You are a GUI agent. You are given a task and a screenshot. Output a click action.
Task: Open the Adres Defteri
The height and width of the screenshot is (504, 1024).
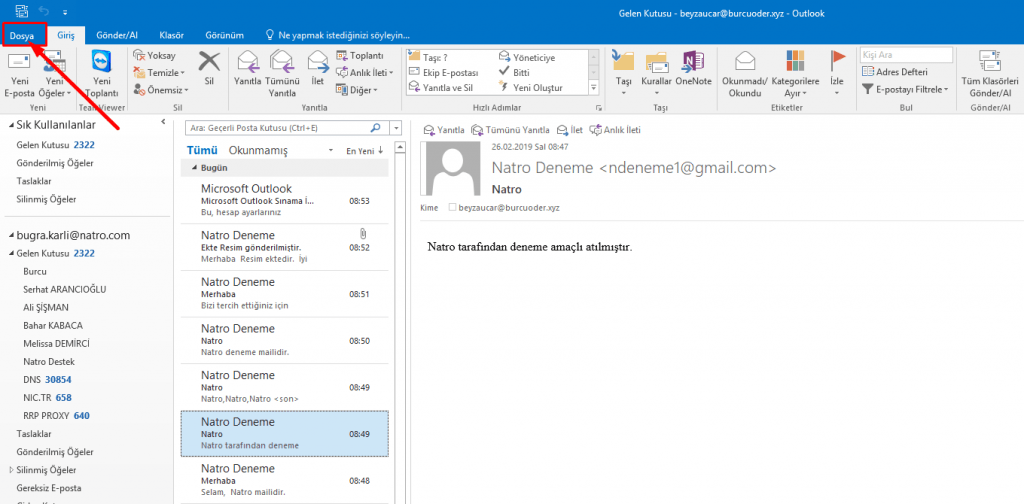(x=895, y=72)
